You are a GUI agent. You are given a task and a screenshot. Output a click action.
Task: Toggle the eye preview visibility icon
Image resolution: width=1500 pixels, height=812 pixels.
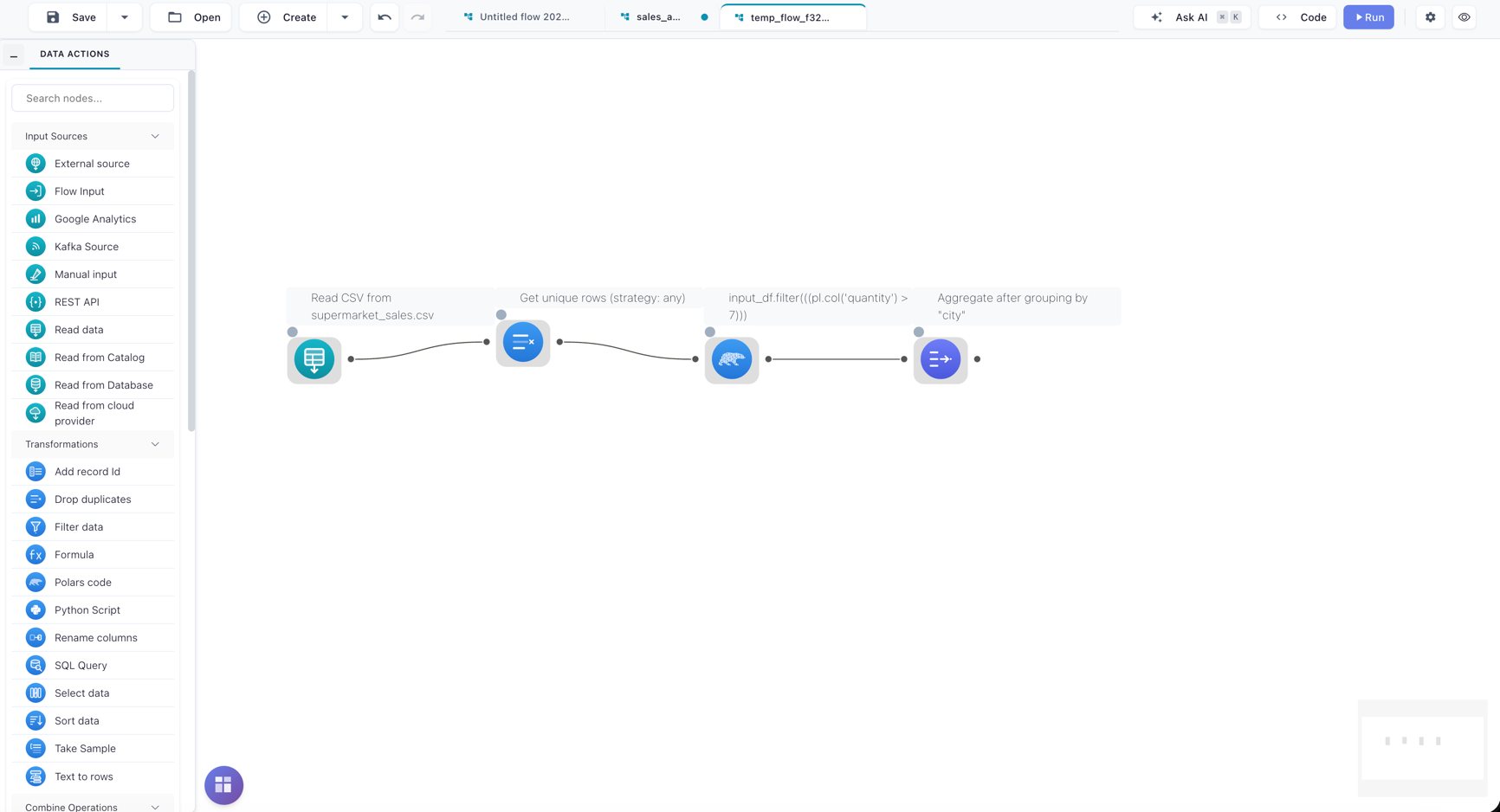(x=1464, y=17)
